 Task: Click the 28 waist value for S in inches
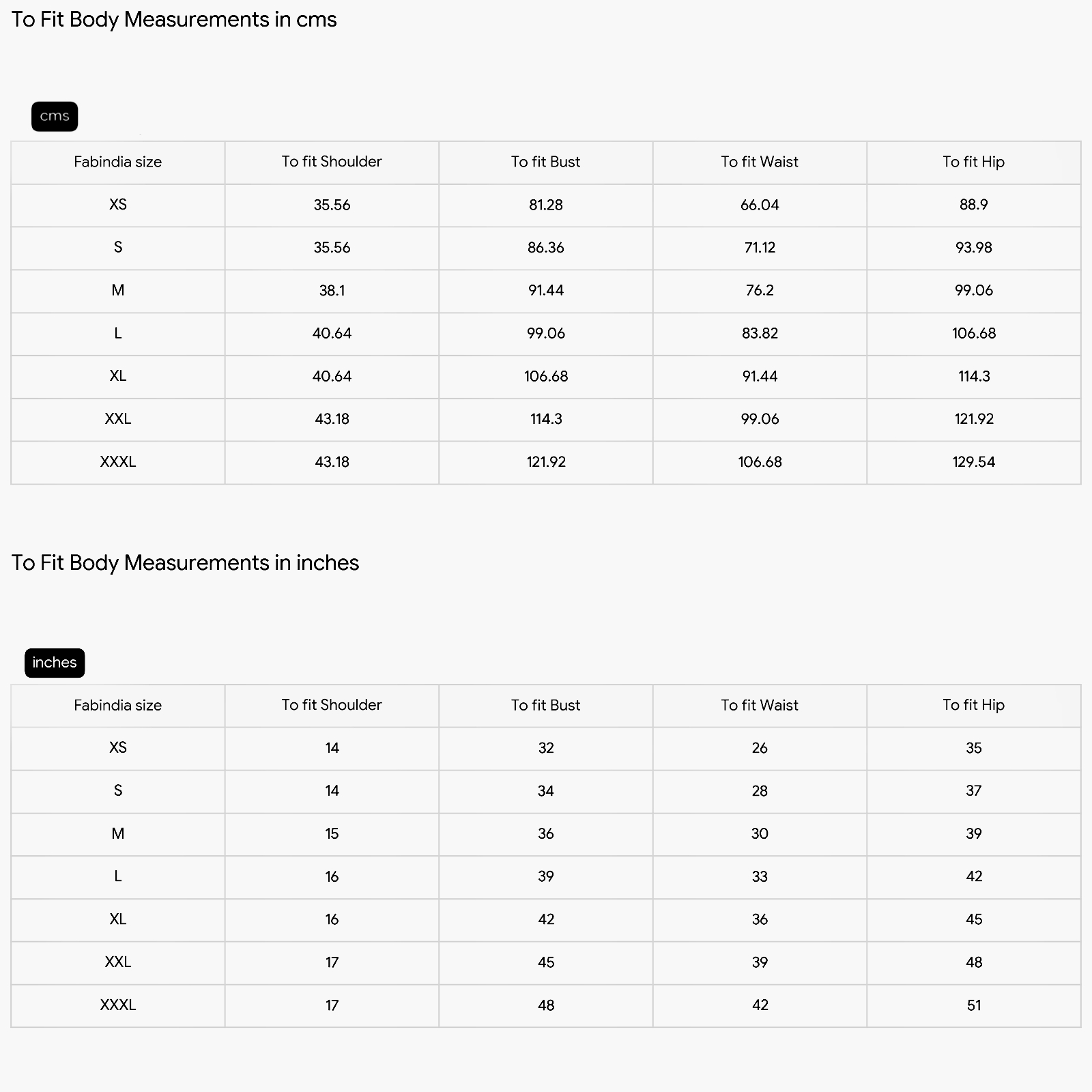coord(760,791)
